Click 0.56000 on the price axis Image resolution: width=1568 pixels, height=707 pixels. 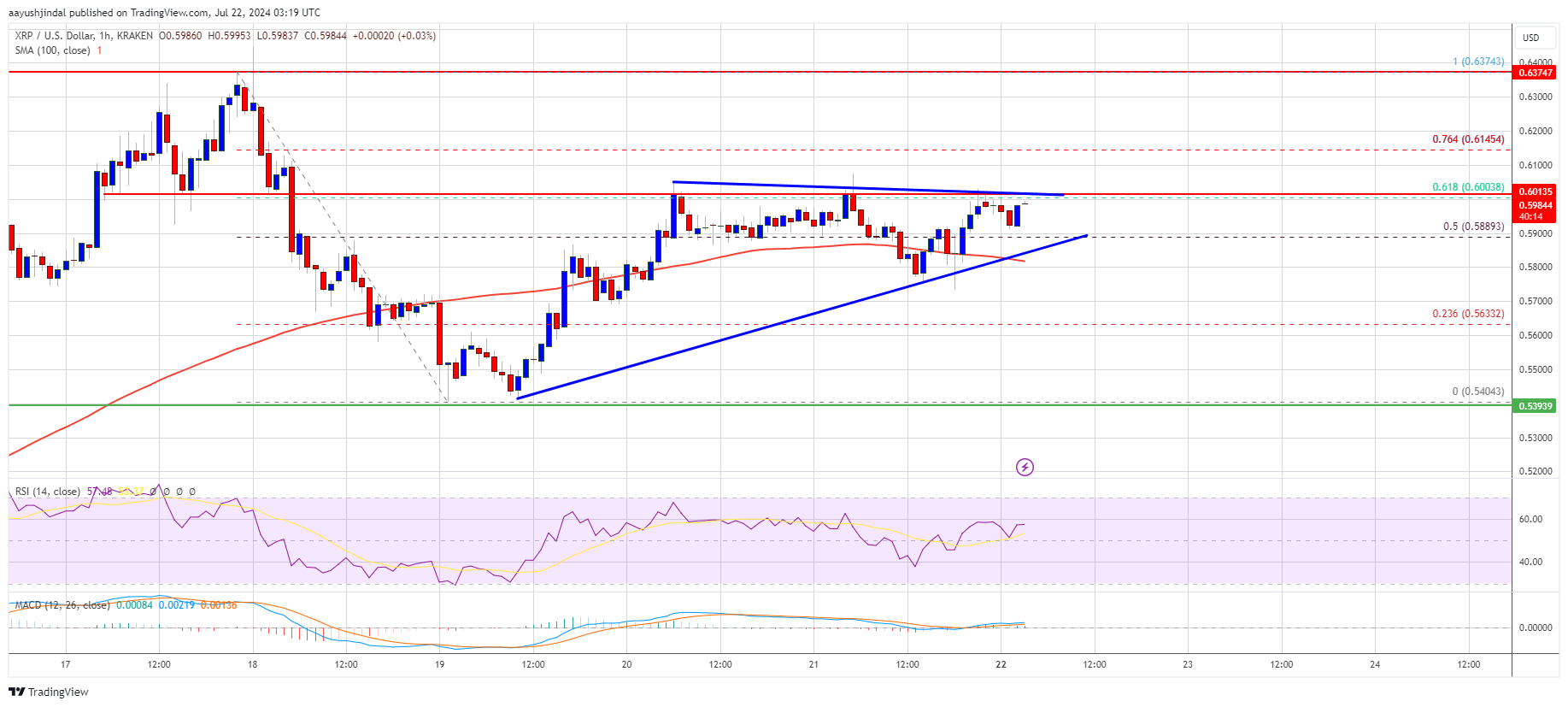pyautogui.click(x=1535, y=335)
